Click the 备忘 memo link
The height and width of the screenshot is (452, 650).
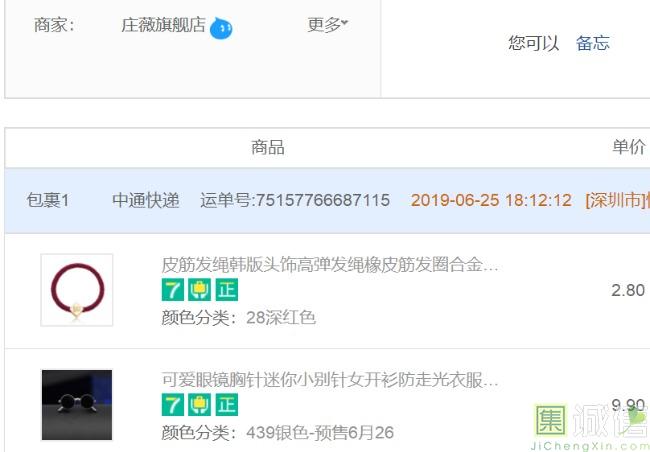pos(593,43)
